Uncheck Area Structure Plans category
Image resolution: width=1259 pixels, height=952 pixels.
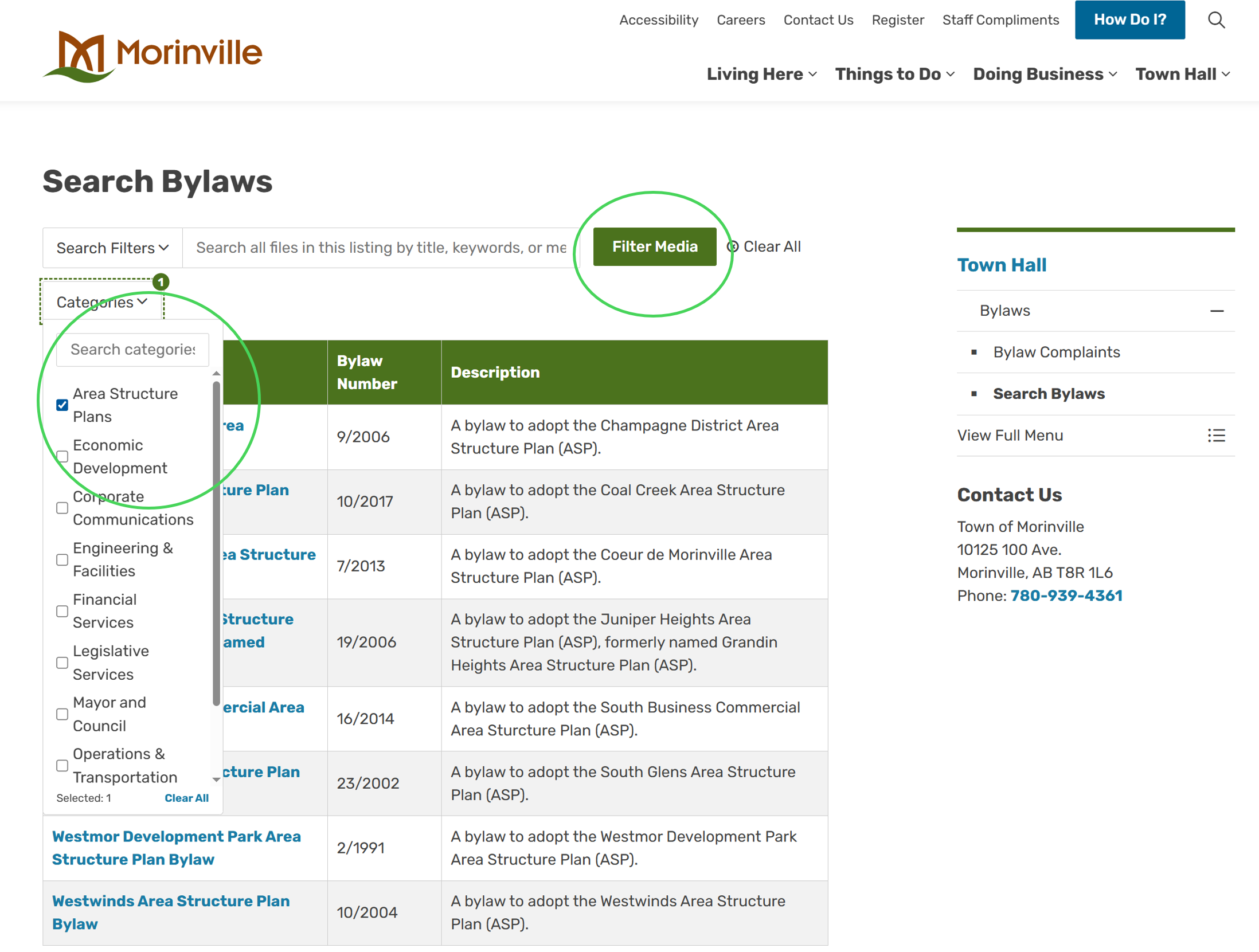tap(62, 405)
